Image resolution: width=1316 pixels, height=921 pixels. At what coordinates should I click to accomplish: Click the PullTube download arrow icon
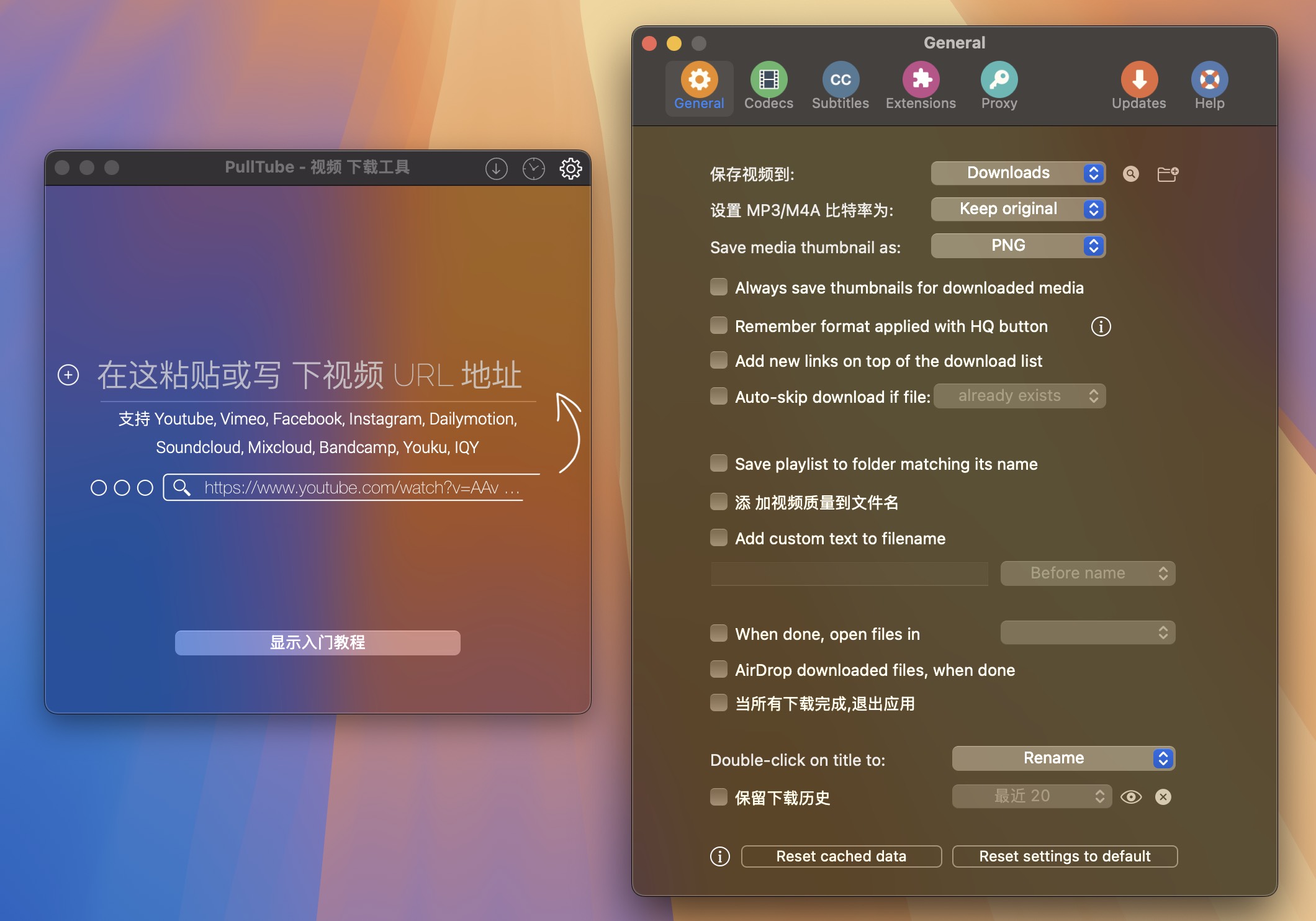(x=497, y=168)
